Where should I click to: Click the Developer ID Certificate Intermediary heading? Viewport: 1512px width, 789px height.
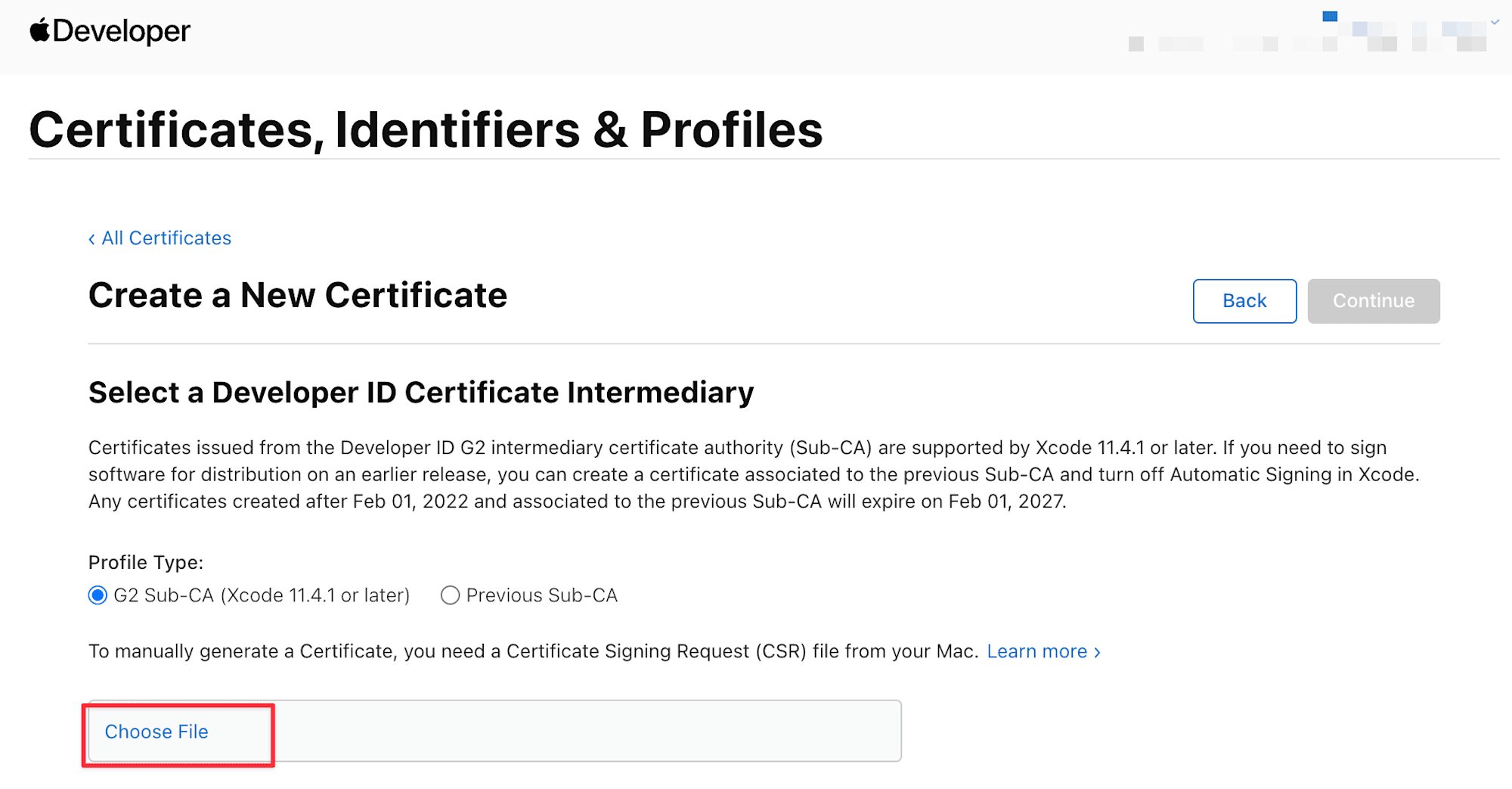(421, 393)
